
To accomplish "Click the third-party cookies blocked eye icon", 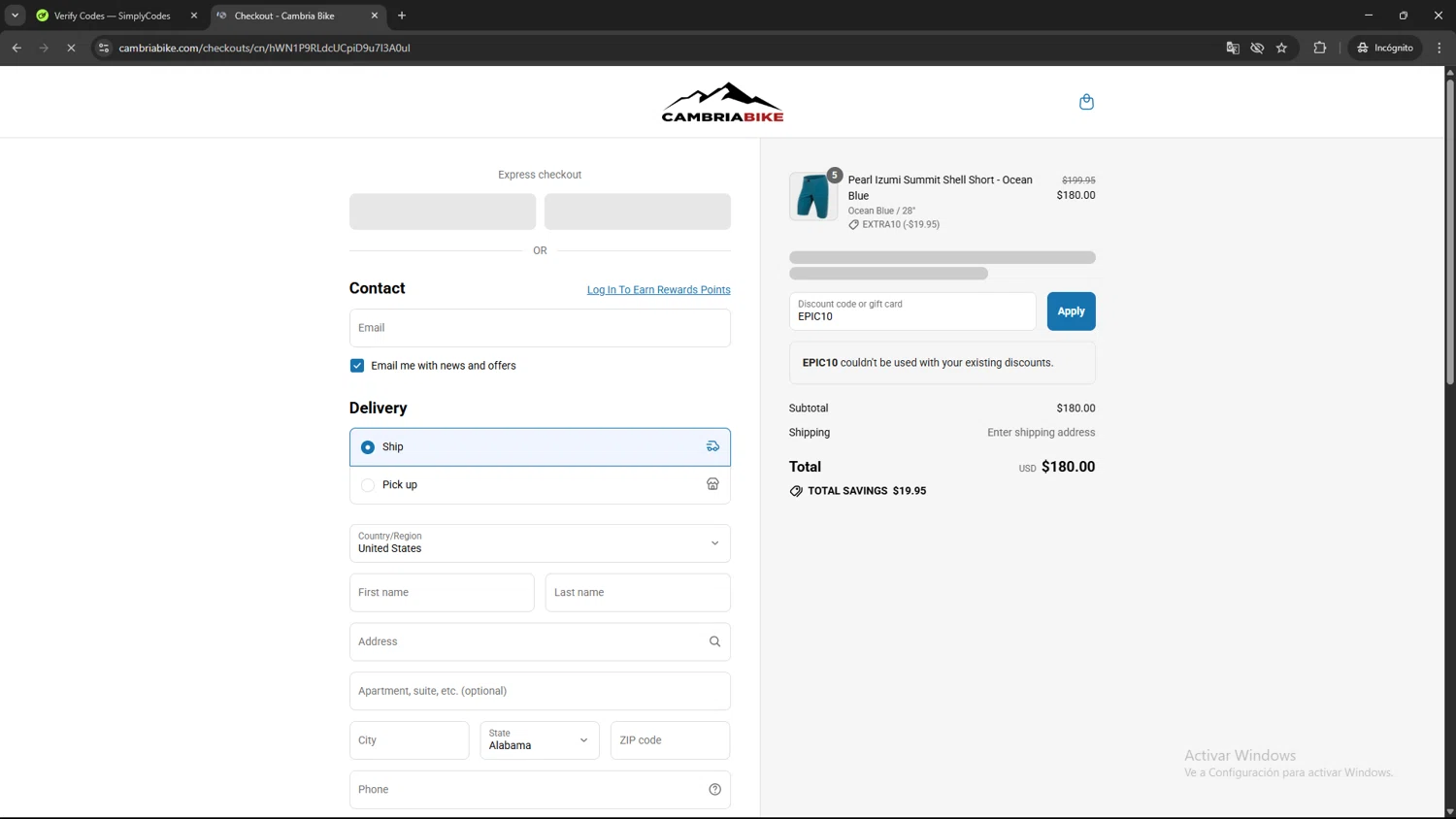I will coord(1257,48).
